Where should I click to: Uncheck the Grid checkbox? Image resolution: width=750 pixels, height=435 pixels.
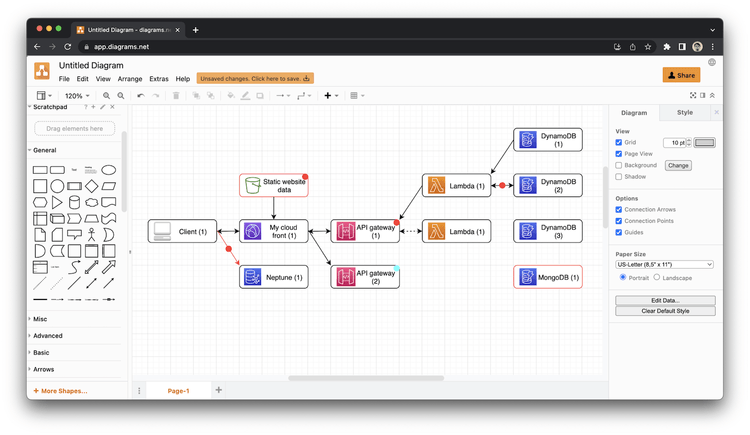click(618, 142)
